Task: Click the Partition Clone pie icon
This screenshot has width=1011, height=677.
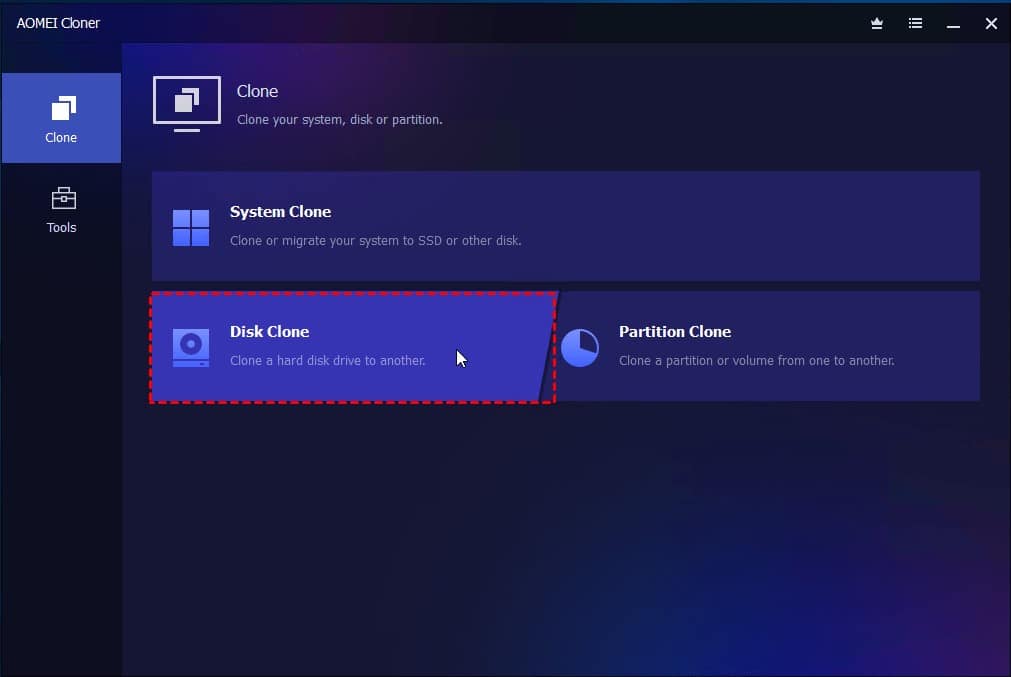Action: pyautogui.click(x=581, y=346)
